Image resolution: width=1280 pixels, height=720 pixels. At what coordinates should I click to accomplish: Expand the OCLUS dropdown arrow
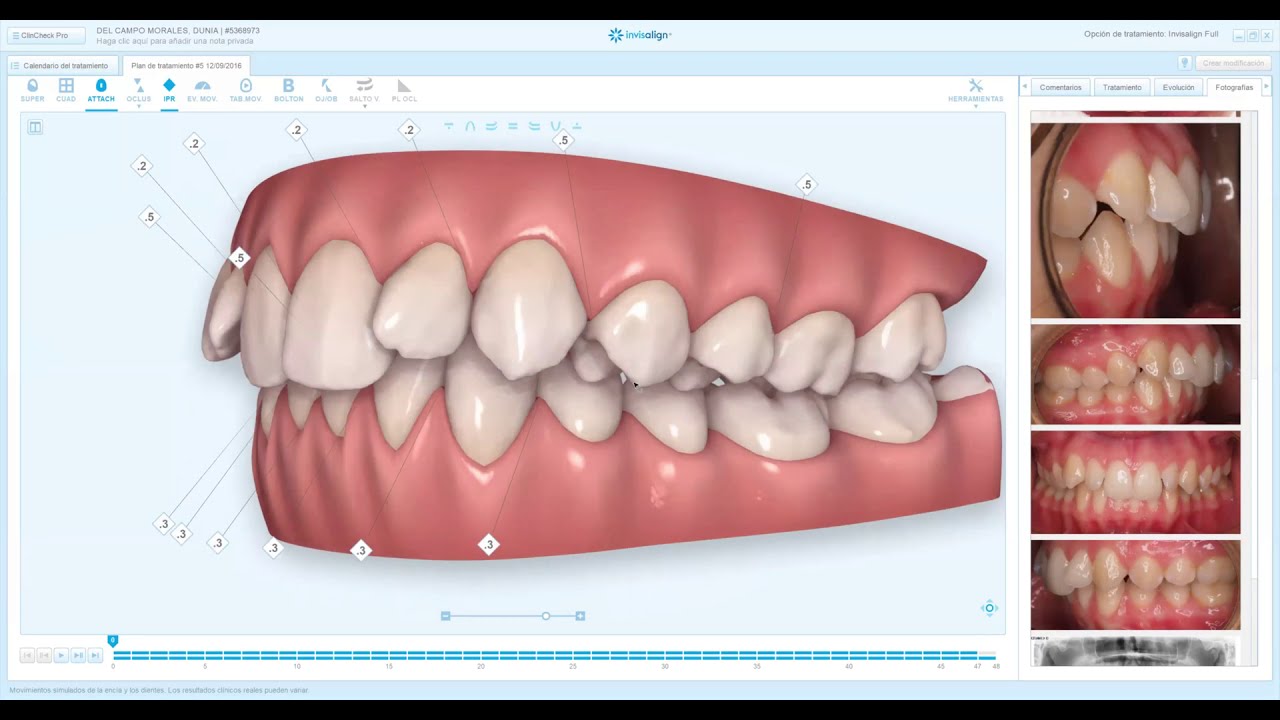[x=139, y=106]
